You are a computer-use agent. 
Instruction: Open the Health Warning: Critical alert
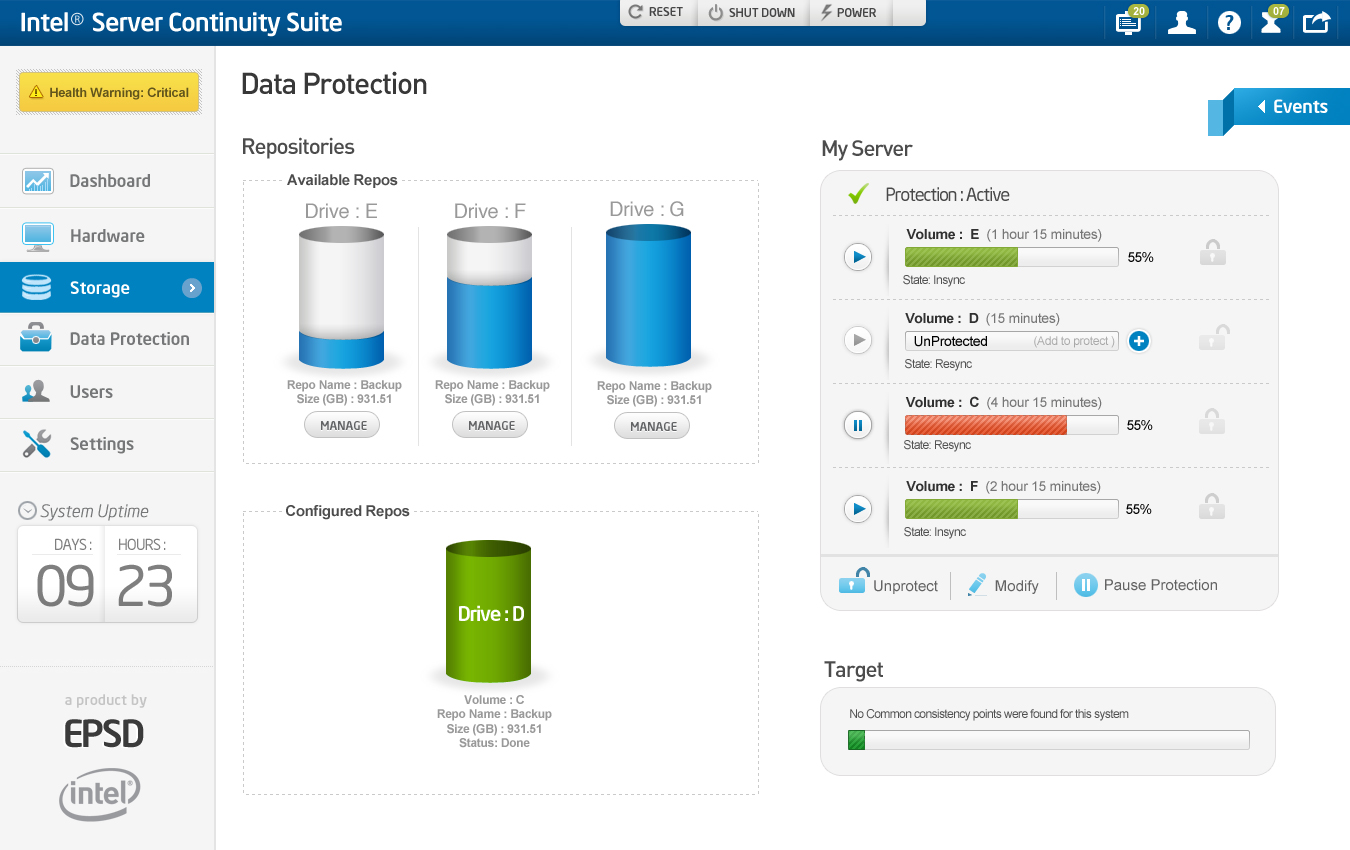pos(109,92)
